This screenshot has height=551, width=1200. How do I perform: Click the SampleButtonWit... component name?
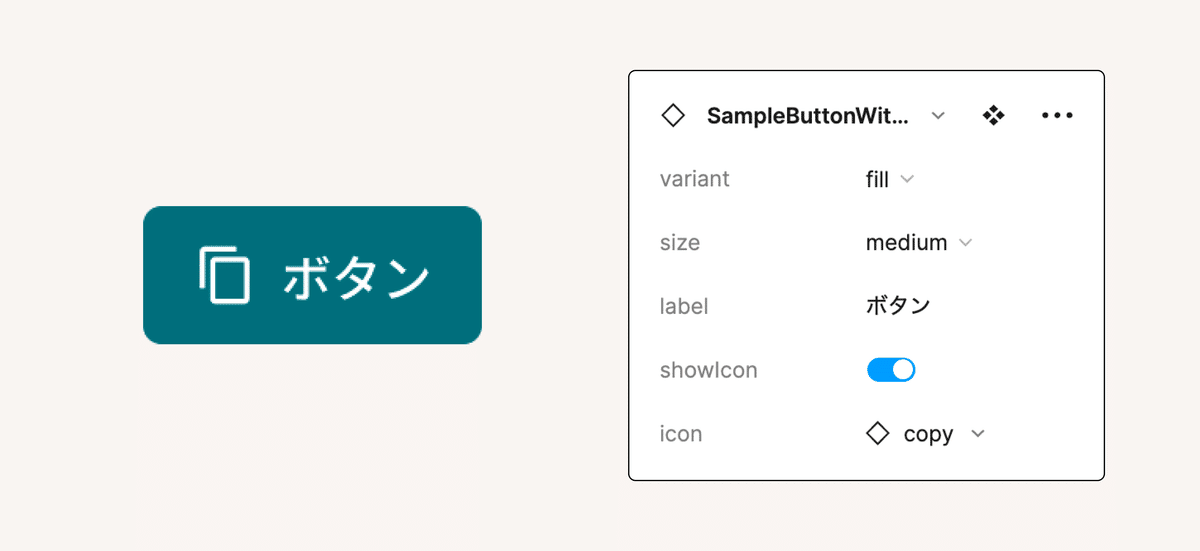[808, 116]
